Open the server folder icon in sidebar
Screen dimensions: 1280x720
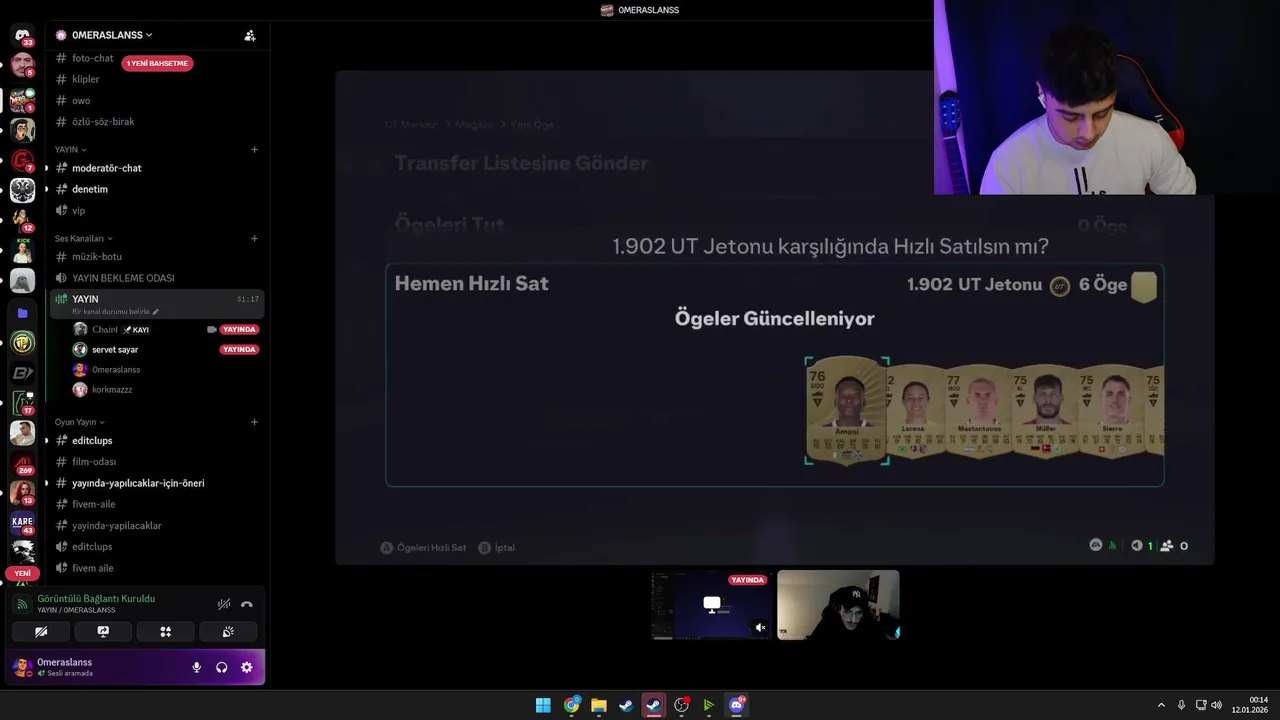22,313
